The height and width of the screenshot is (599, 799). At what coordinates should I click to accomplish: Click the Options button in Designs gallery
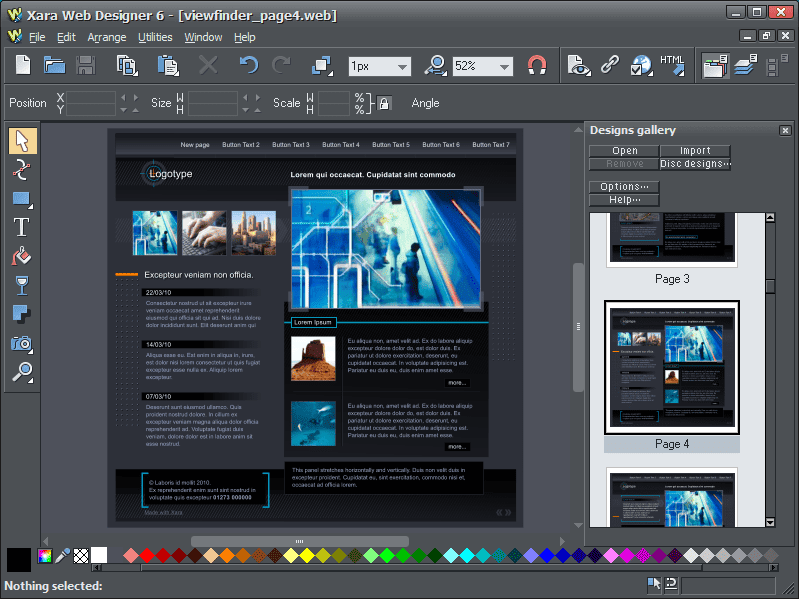click(624, 186)
